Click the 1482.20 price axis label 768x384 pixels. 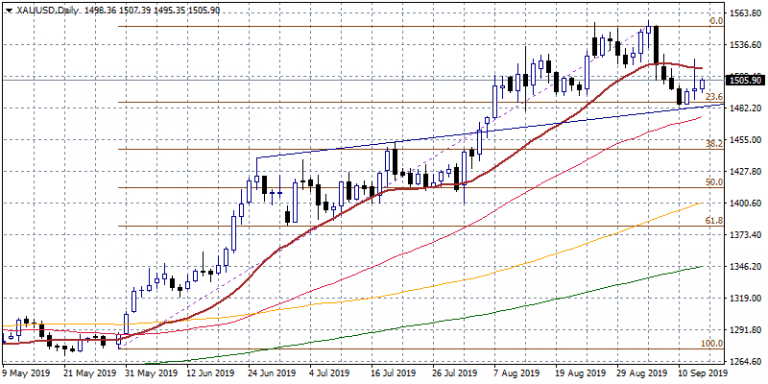[x=745, y=108]
